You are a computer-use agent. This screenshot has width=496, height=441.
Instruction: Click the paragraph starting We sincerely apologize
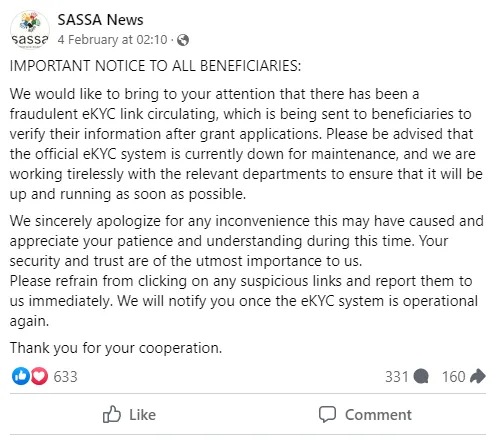tap(247, 241)
